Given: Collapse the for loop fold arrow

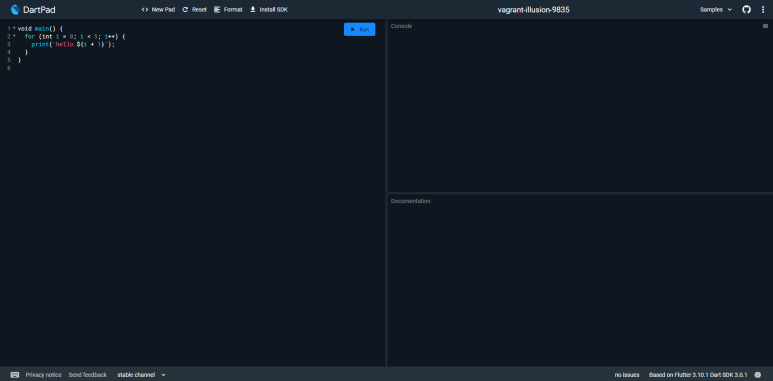Looking at the screenshot, I should [14, 36].
